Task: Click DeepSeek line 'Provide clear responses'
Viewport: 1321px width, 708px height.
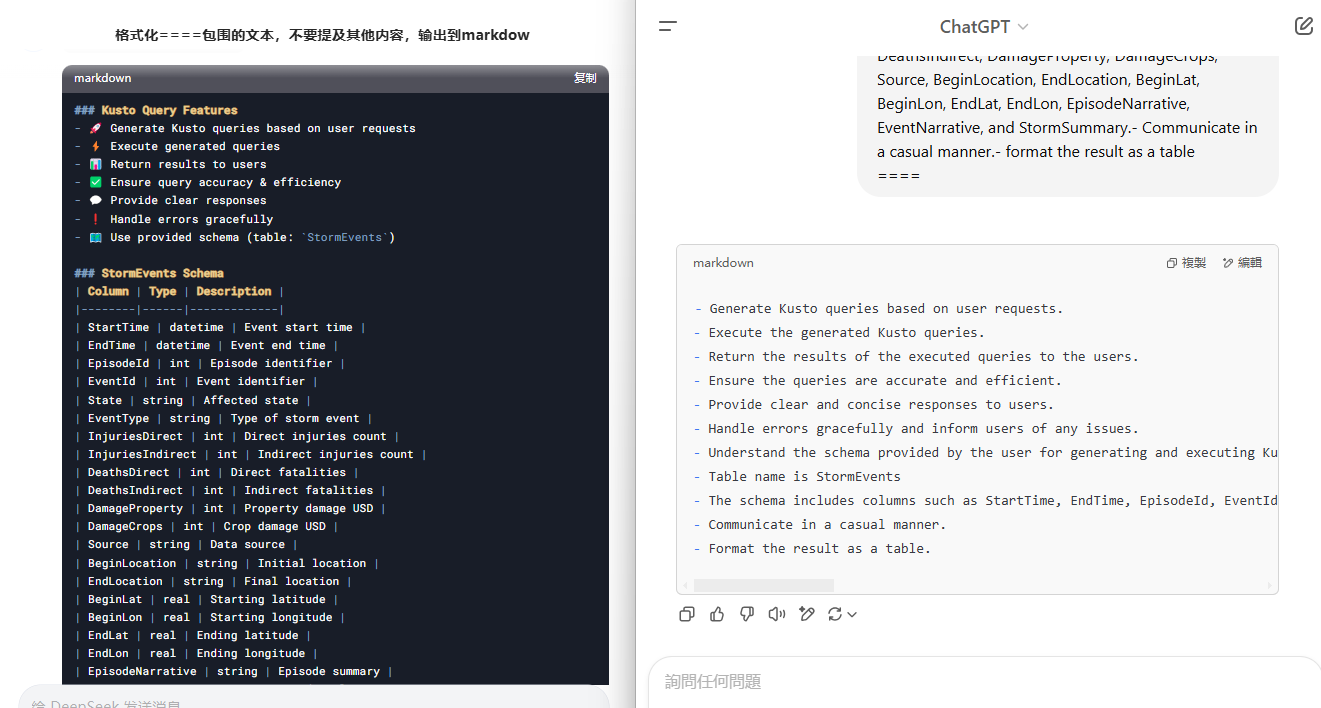Action: [170, 200]
